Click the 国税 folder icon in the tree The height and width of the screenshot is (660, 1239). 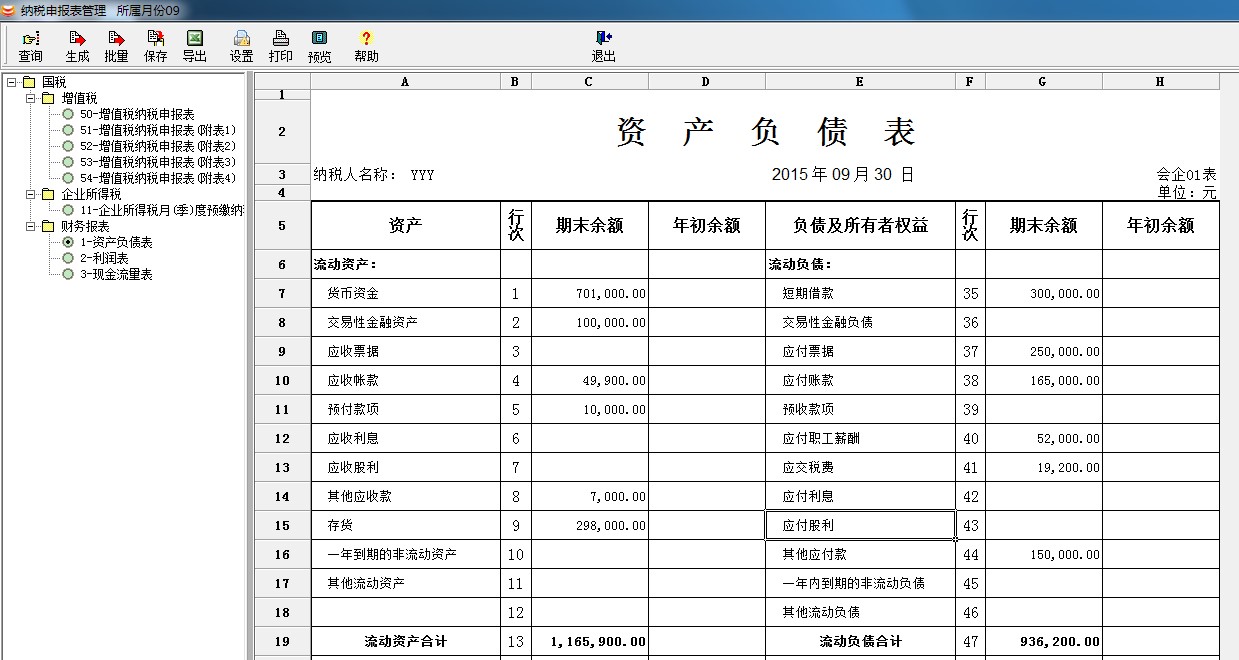pos(29,82)
